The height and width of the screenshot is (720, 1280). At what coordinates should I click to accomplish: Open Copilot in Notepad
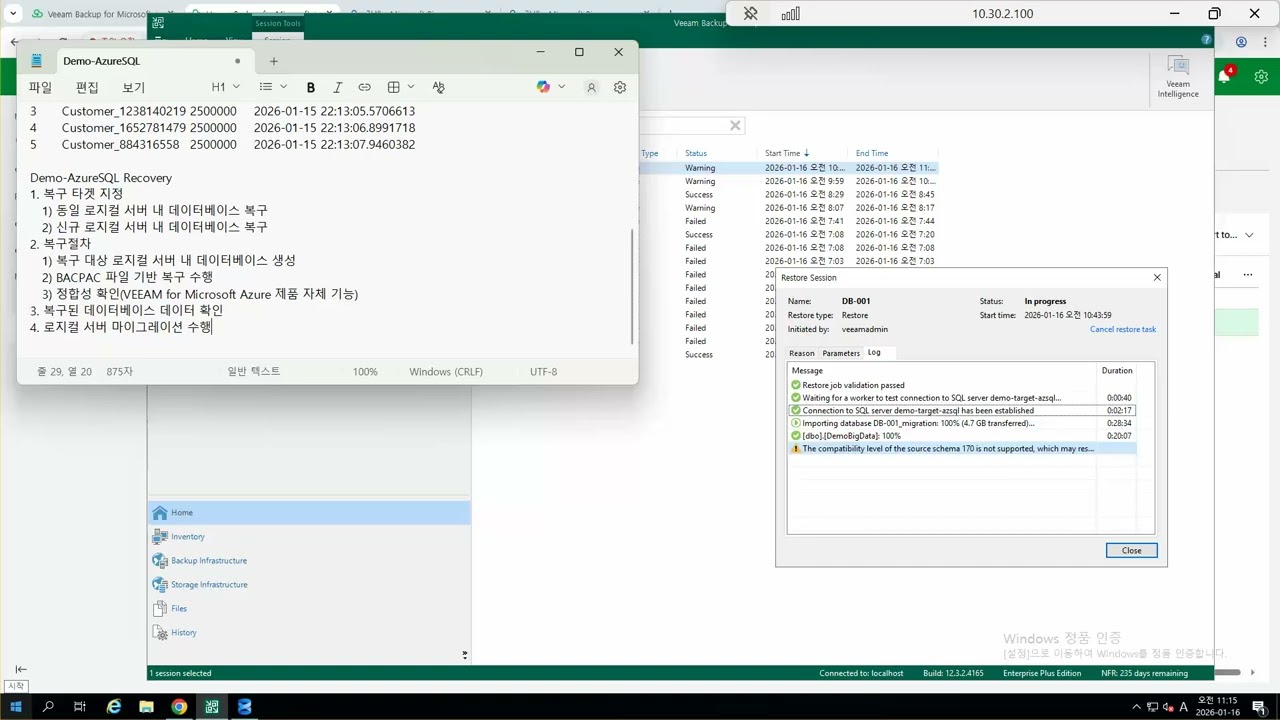click(543, 87)
